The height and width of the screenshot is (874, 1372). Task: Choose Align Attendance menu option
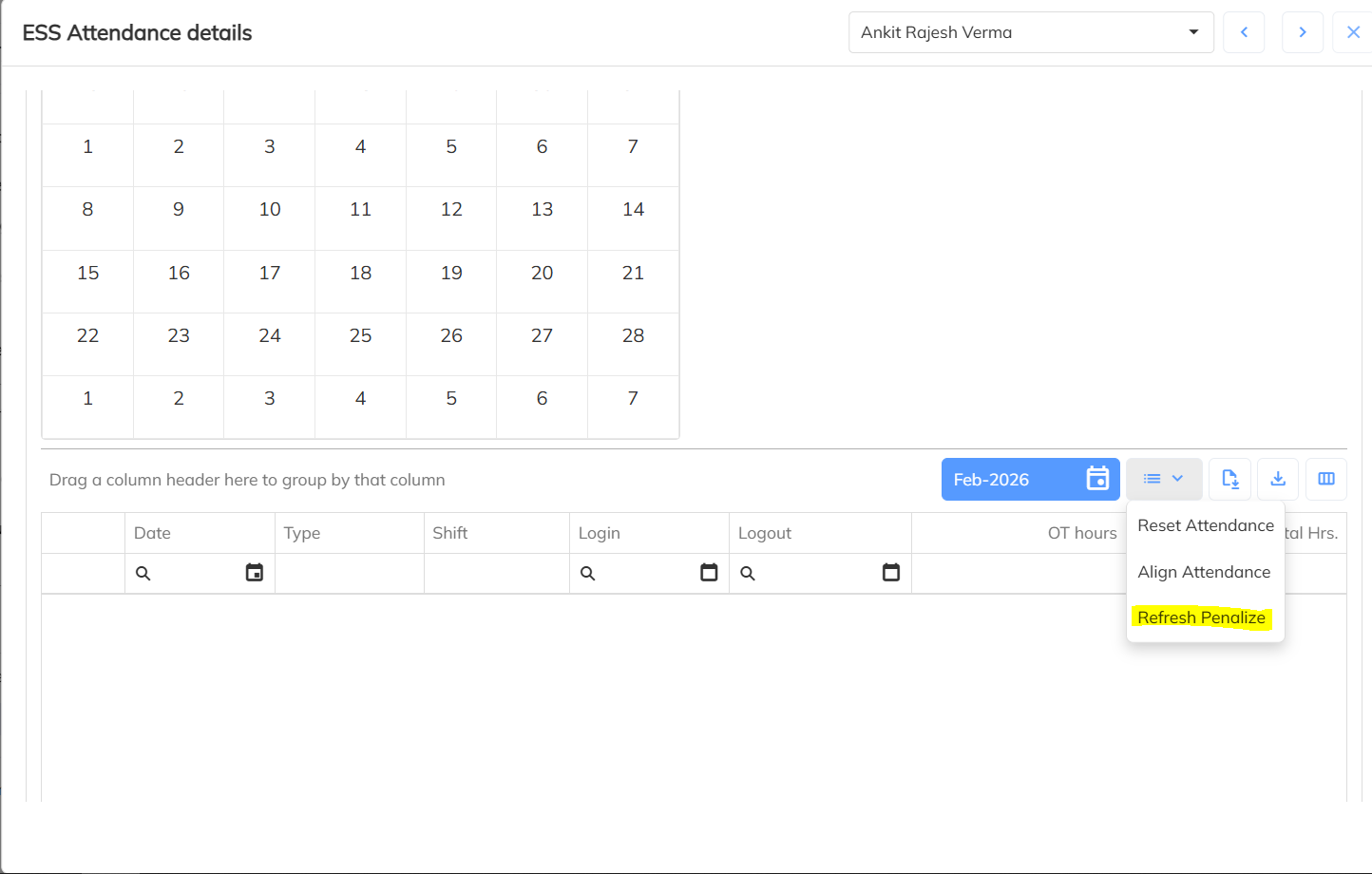[x=1204, y=572]
